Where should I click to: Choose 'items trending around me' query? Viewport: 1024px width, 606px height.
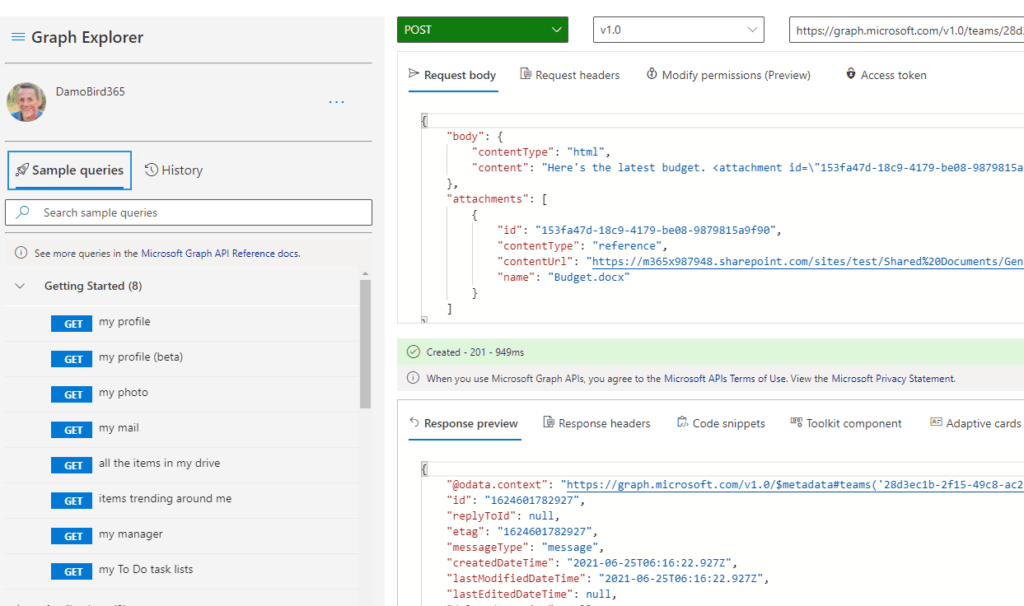click(182, 500)
